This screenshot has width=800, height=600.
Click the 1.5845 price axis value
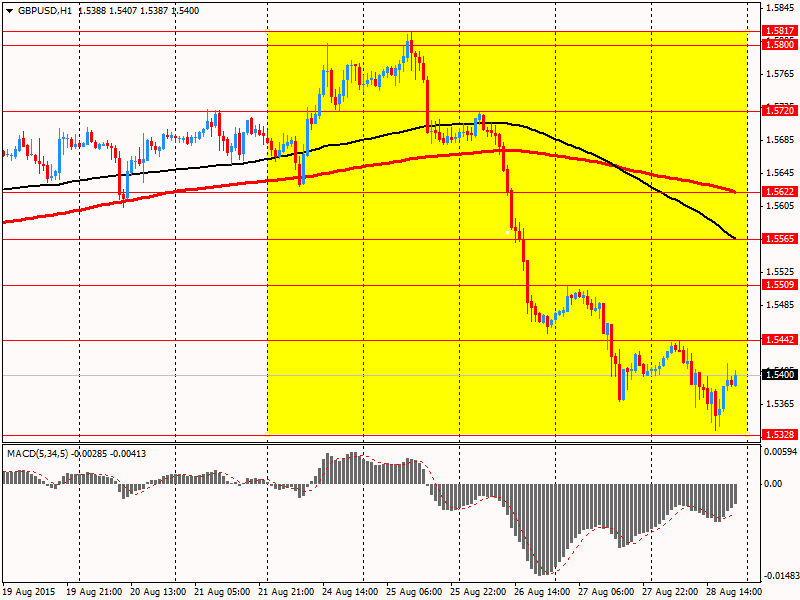click(x=781, y=8)
